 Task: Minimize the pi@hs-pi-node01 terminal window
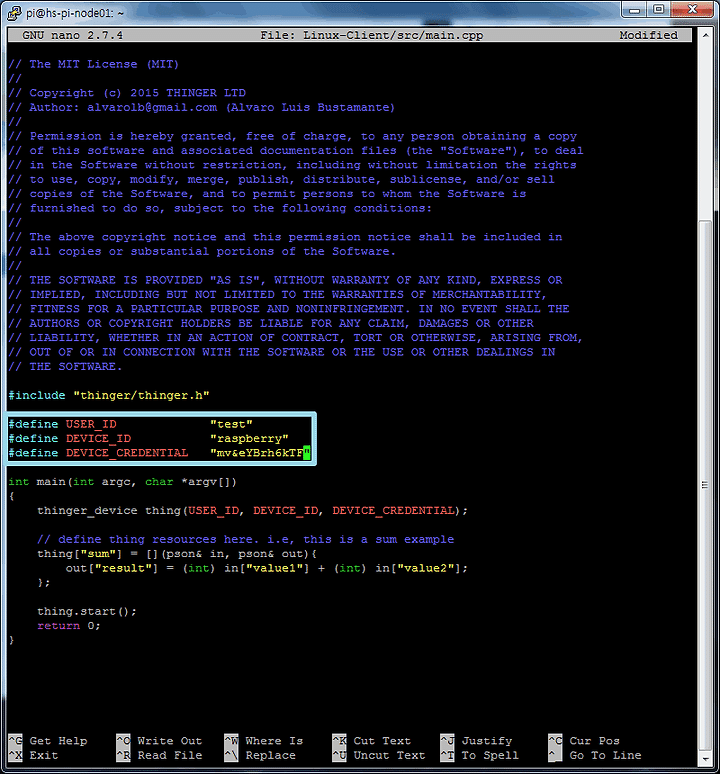click(x=635, y=10)
